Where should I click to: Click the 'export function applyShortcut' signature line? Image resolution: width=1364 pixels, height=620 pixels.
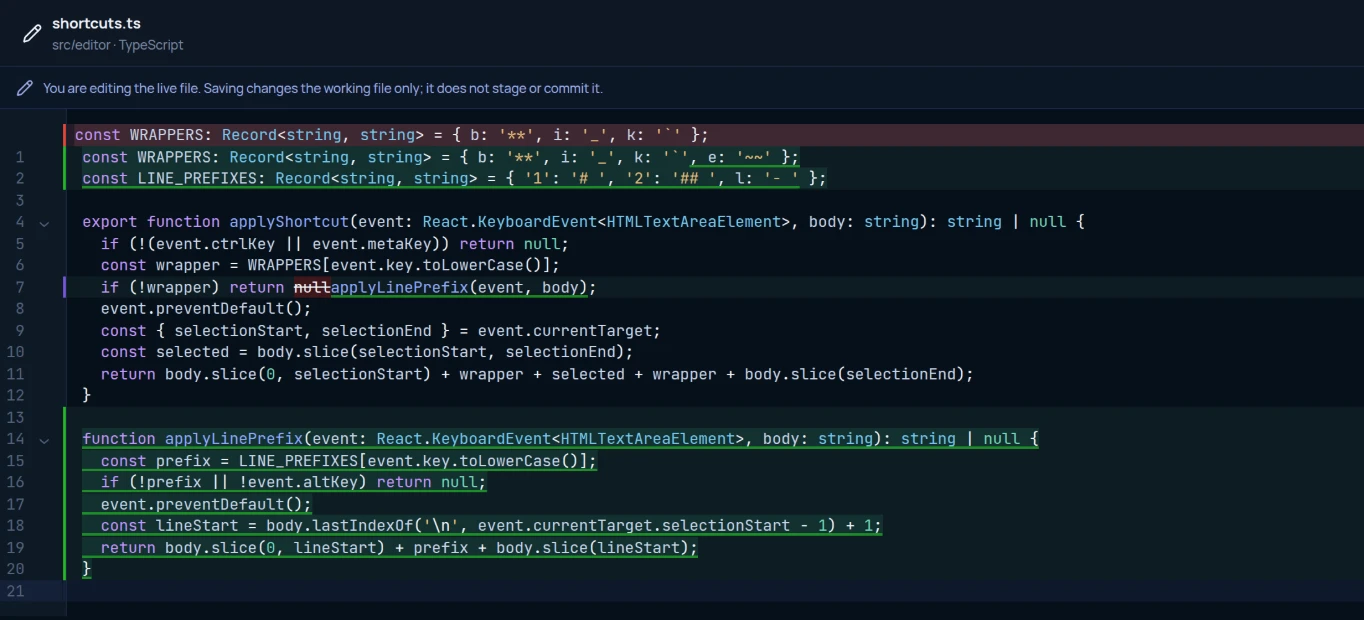[583, 222]
